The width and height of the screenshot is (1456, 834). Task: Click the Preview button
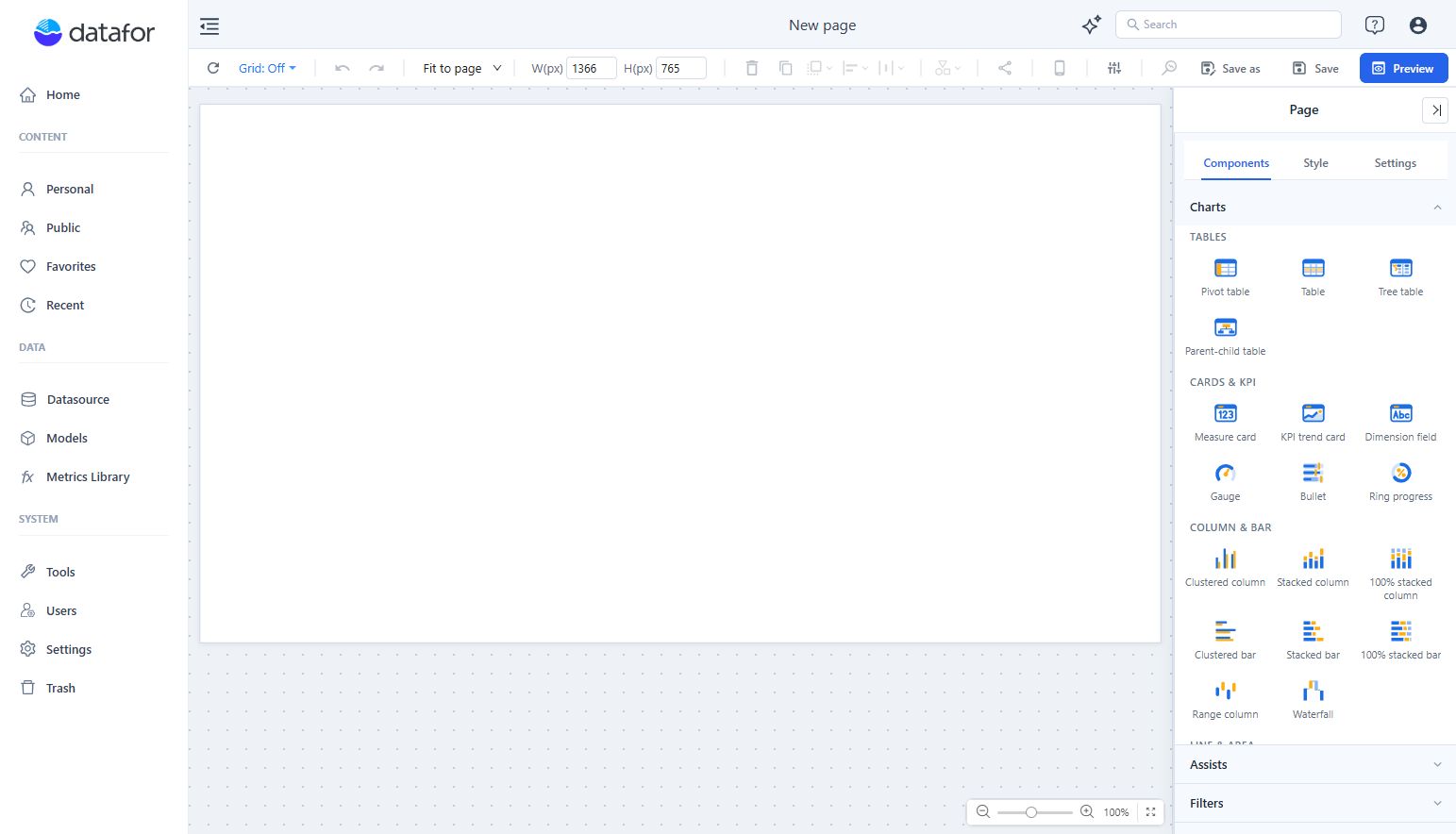[x=1403, y=68]
